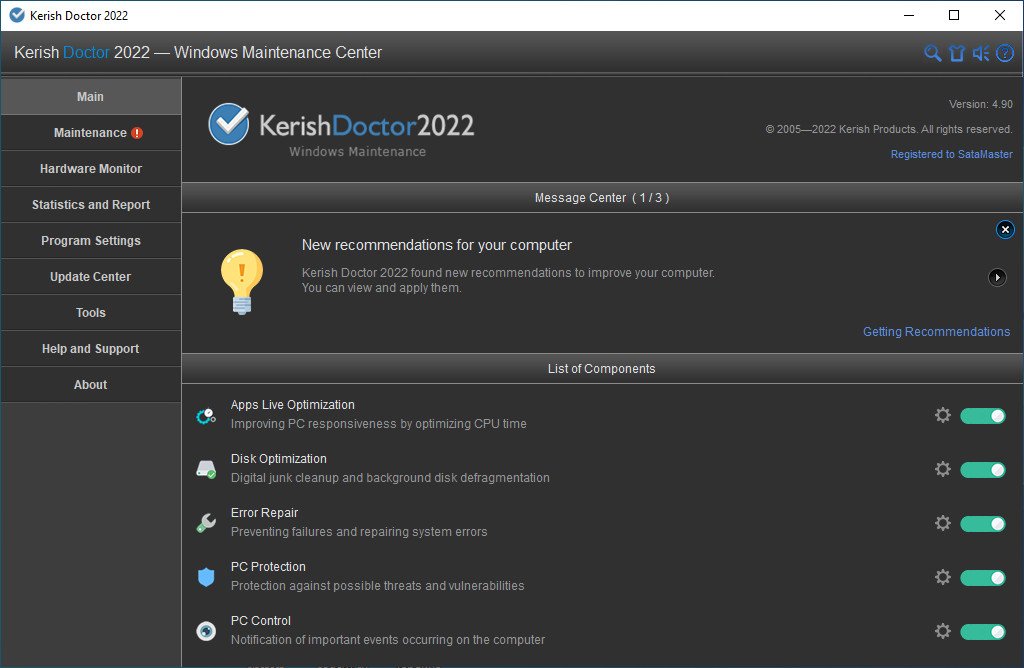Go to Hardware Monitor in sidebar

click(91, 169)
